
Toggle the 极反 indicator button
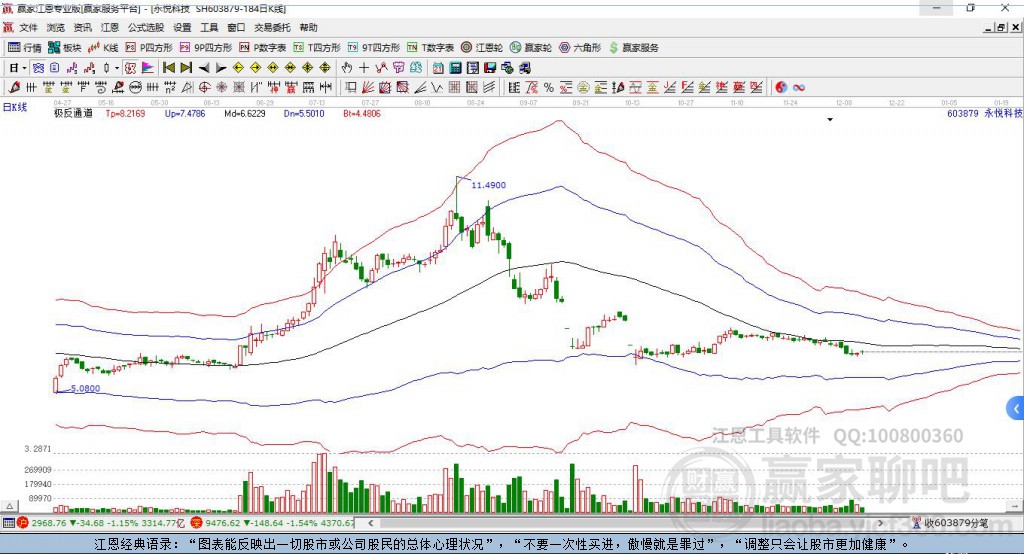(130, 68)
